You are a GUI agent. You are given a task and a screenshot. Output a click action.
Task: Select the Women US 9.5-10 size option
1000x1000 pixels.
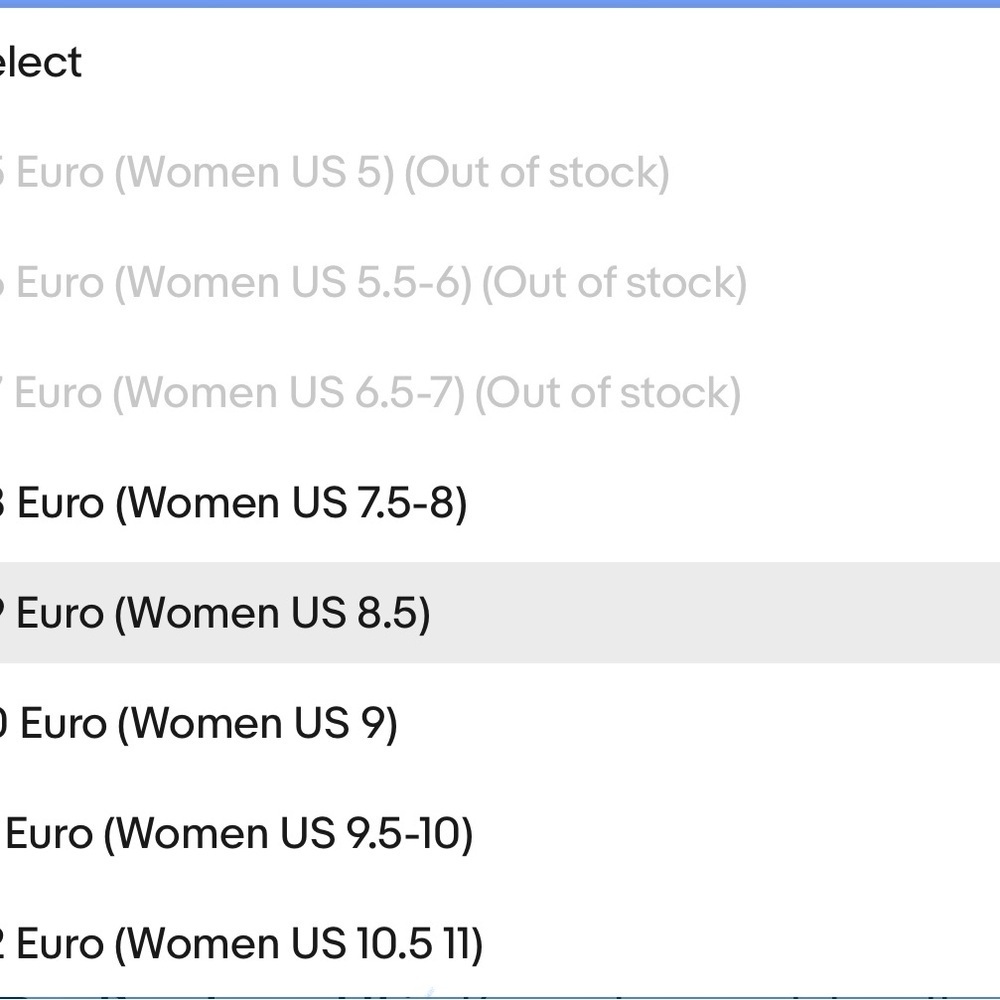500,834
